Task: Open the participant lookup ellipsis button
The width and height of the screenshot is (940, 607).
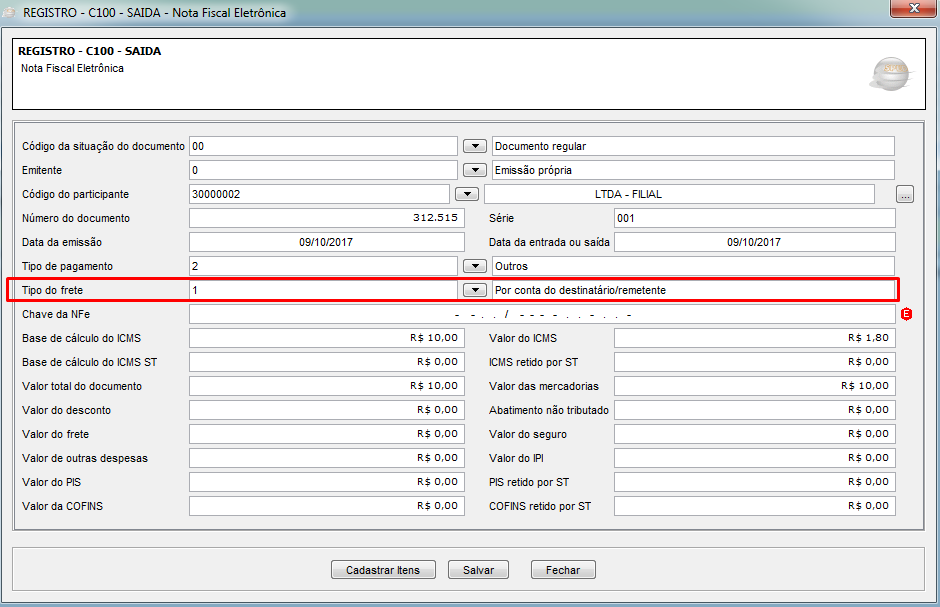Action: coord(905,195)
